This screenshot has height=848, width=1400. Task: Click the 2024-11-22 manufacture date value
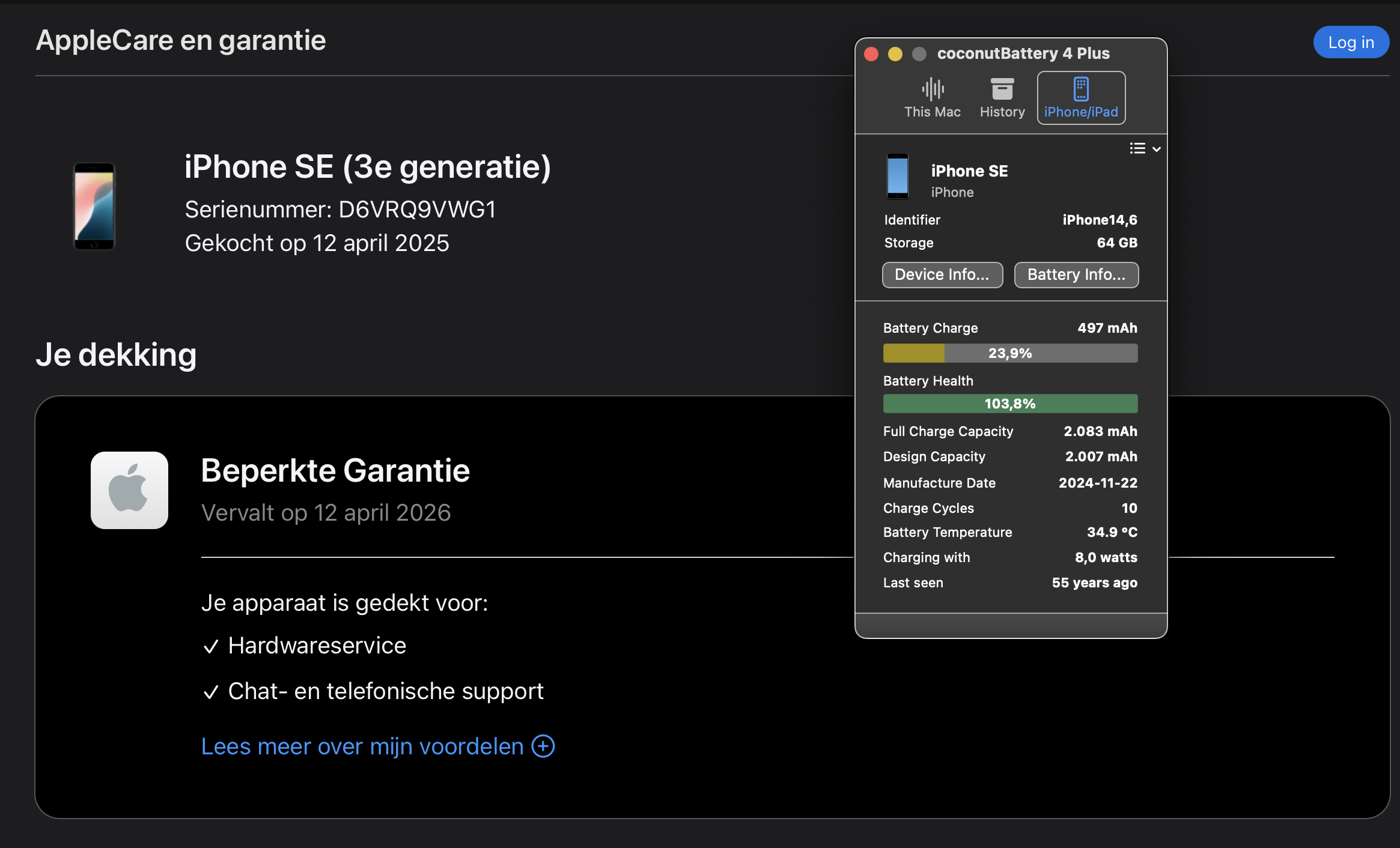click(1098, 483)
